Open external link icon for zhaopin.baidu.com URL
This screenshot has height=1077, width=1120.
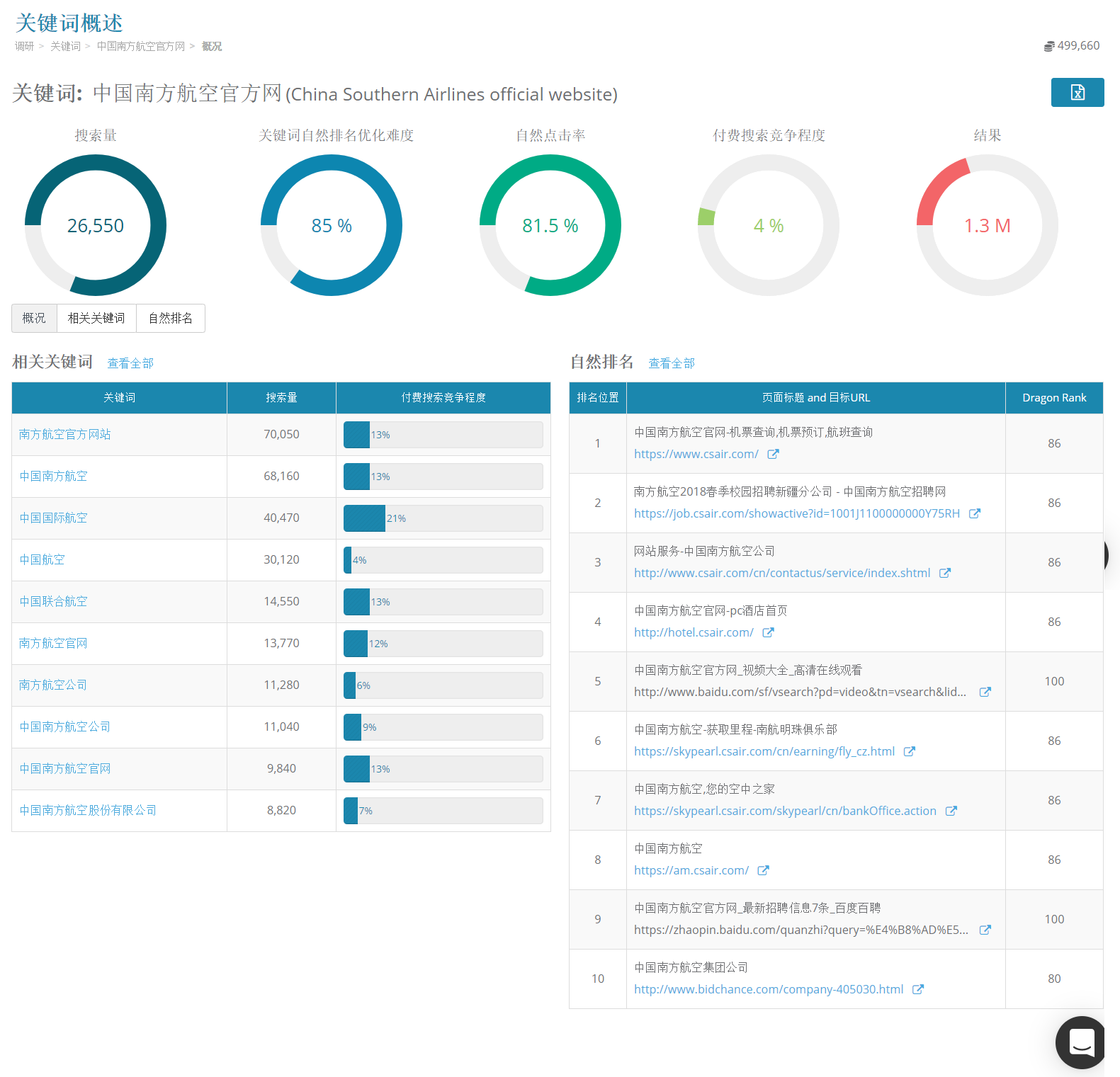coord(985,930)
